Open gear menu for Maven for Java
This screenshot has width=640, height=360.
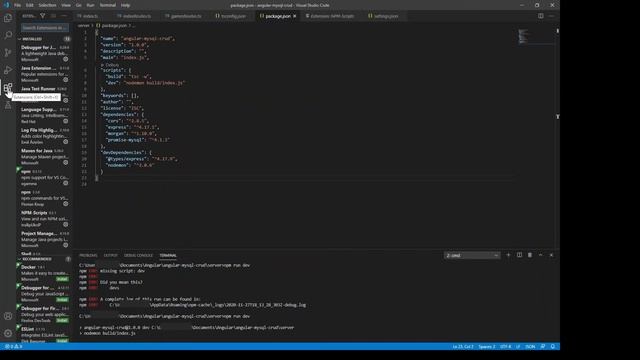point(66,162)
